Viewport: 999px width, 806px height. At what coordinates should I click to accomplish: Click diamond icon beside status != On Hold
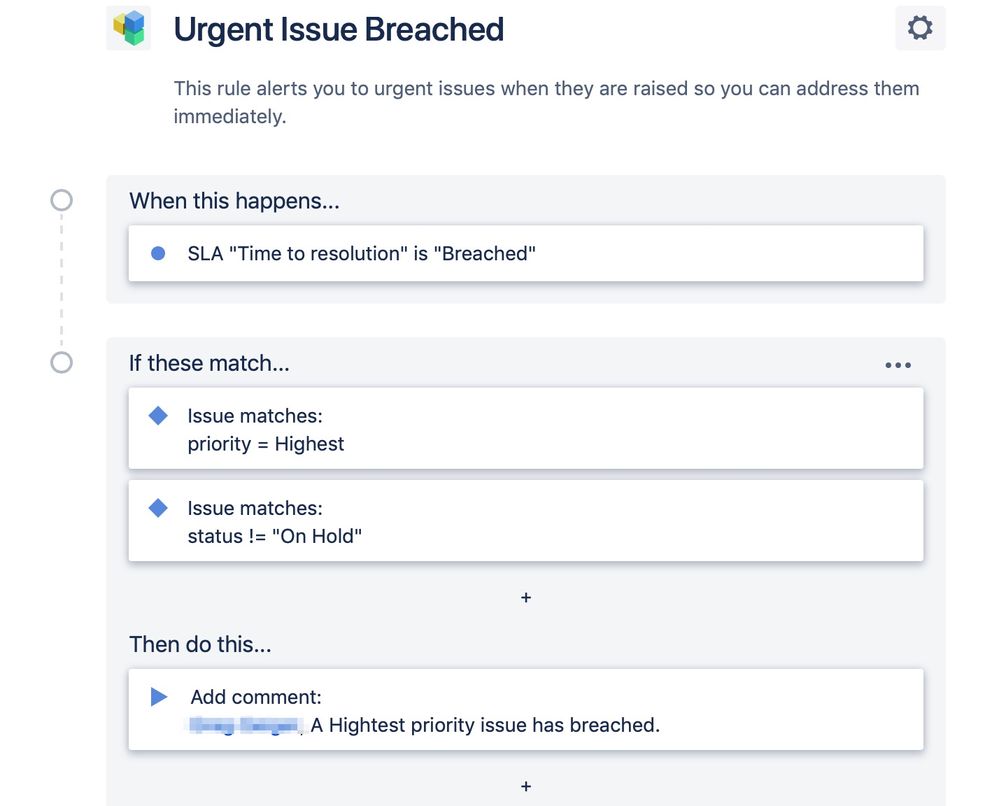[x=158, y=508]
